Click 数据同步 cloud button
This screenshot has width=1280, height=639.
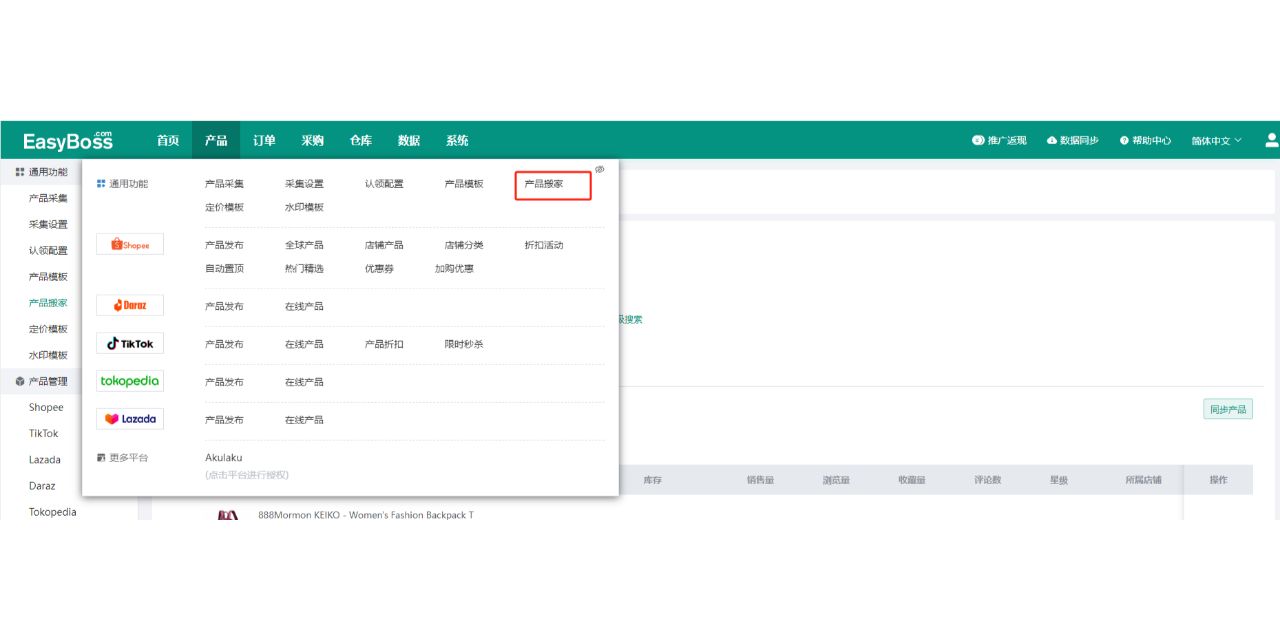click(1072, 141)
